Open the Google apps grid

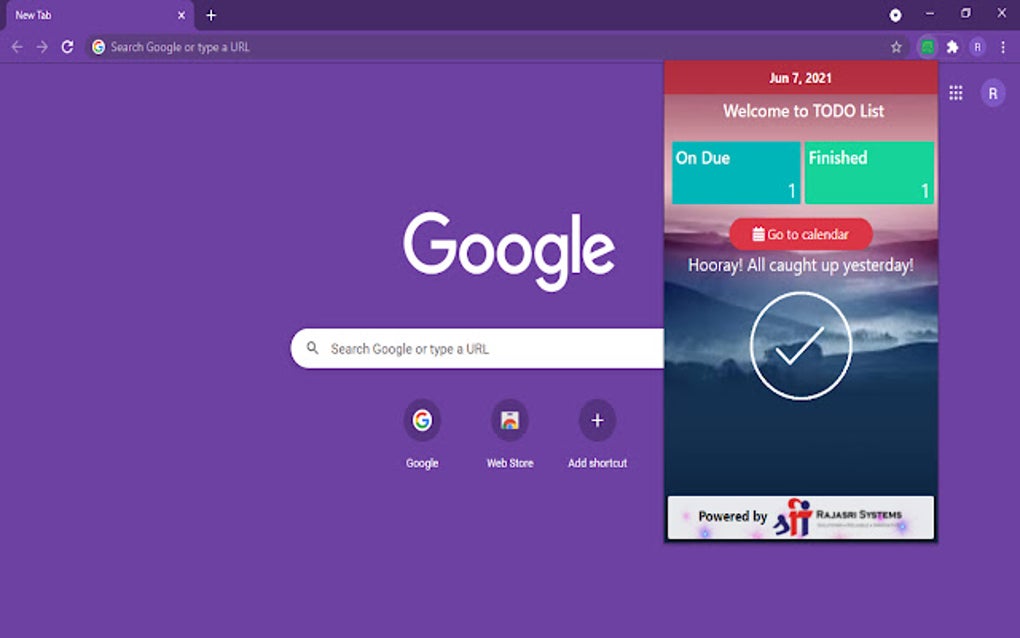tap(956, 93)
